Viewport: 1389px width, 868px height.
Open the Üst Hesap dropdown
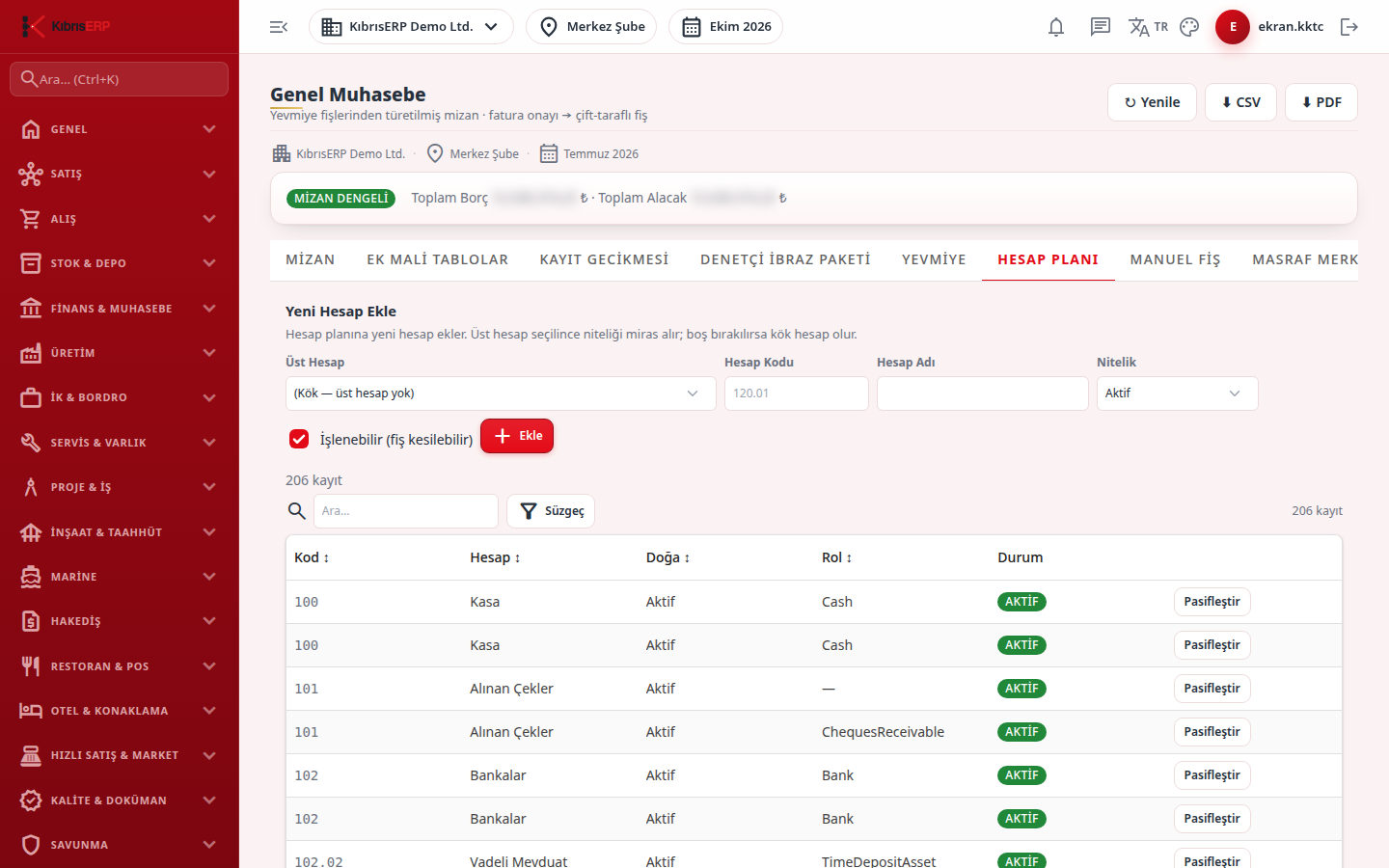(x=501, y=393)
